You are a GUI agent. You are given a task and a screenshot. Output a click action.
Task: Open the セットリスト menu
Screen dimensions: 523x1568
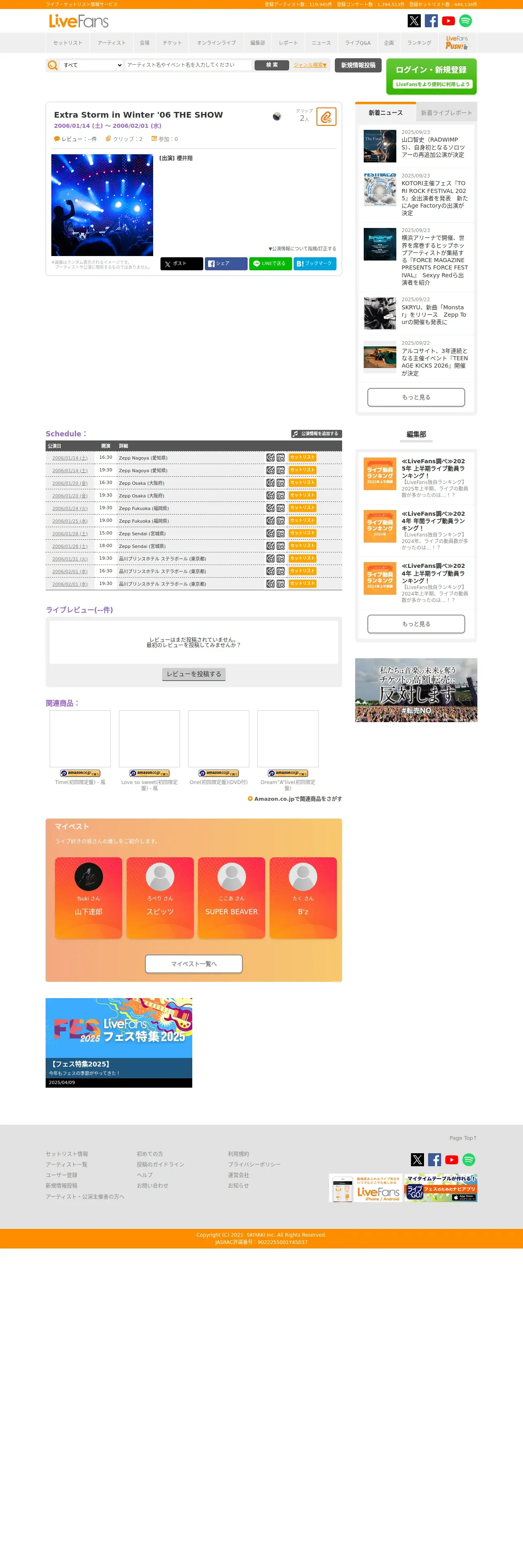tap(68, 43)
